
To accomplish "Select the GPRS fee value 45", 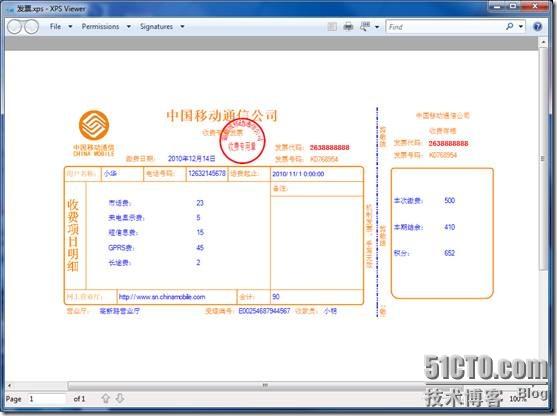I will point(200,248).
